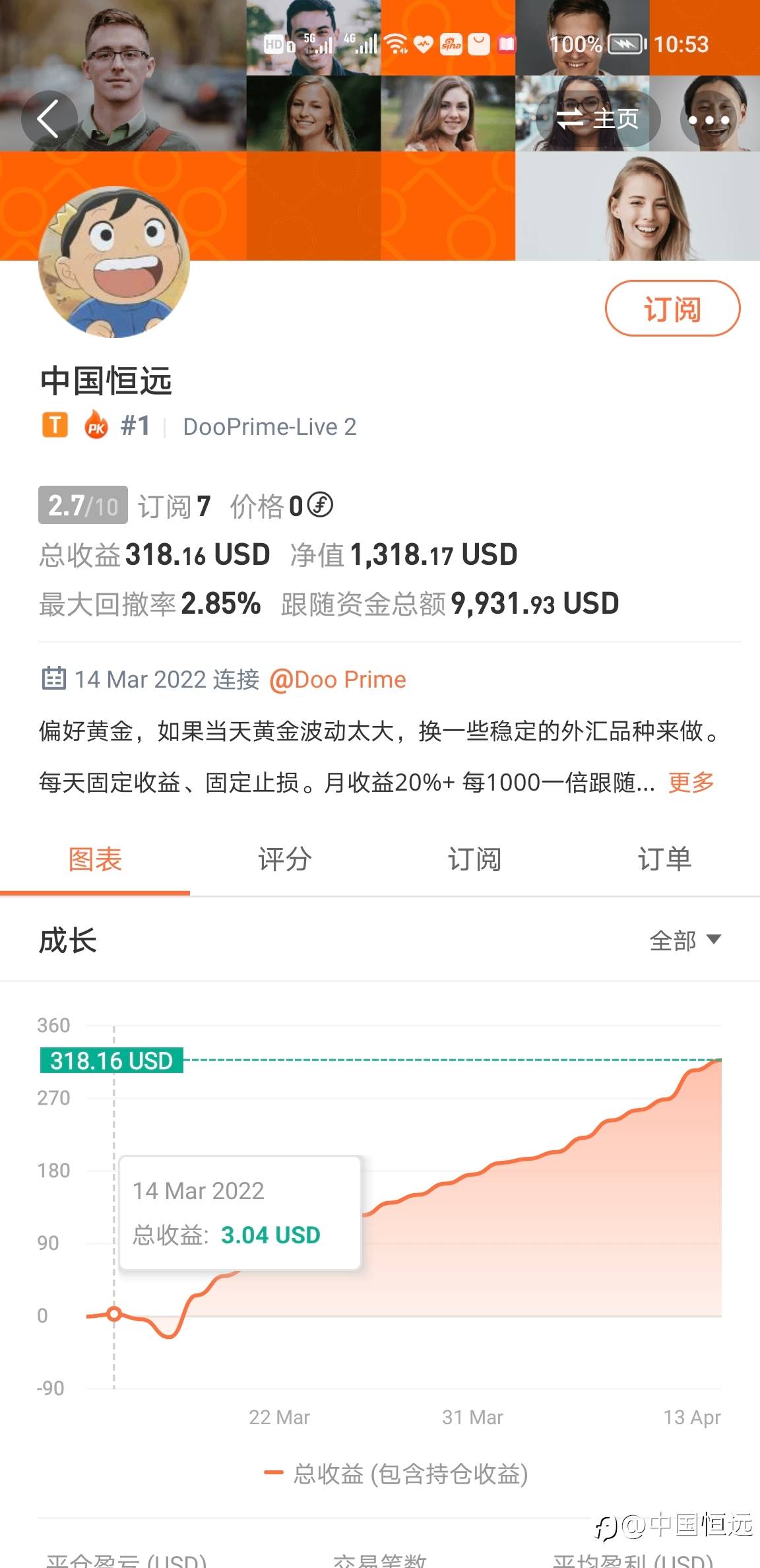Expand description with 更多 link
Screen dimensions: 760x1568
pos(691,782)
